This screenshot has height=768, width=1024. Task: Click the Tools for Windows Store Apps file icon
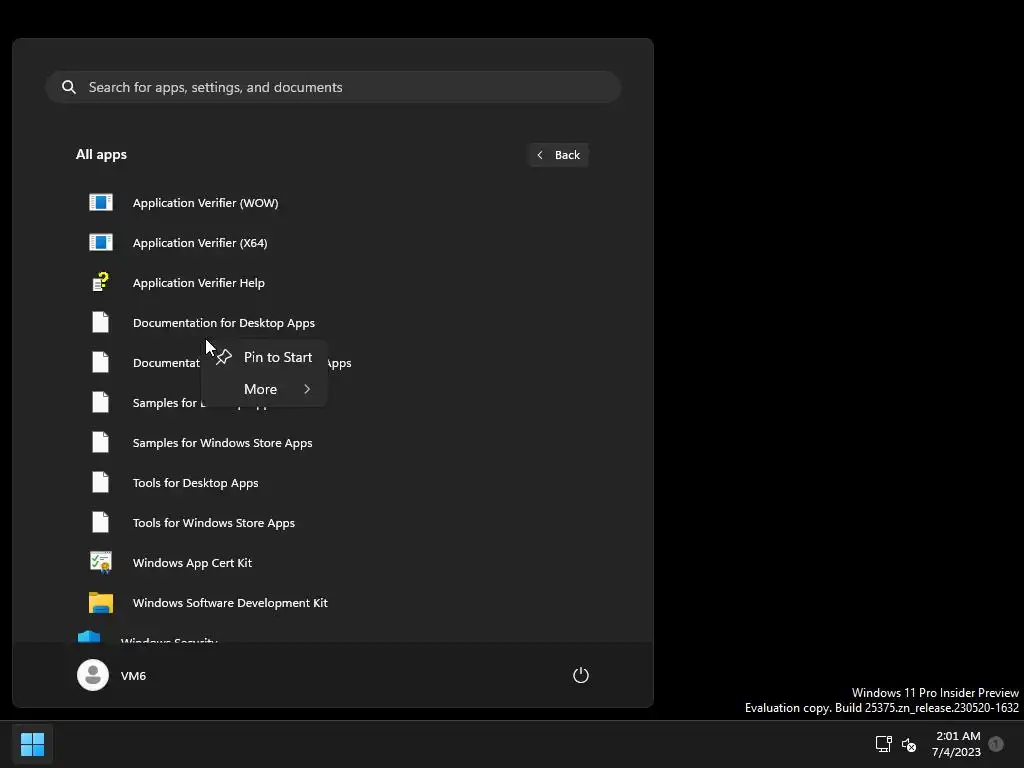click(x=101, y=522)
